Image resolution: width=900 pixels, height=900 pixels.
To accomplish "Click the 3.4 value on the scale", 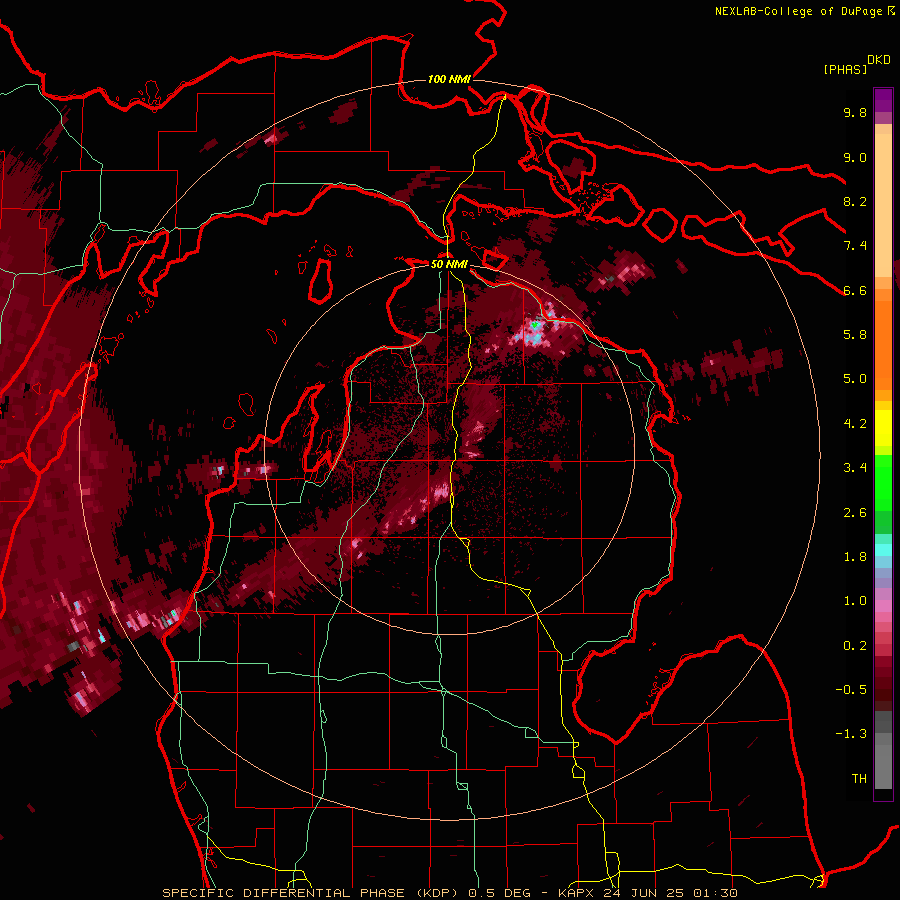I will [855, 468].
